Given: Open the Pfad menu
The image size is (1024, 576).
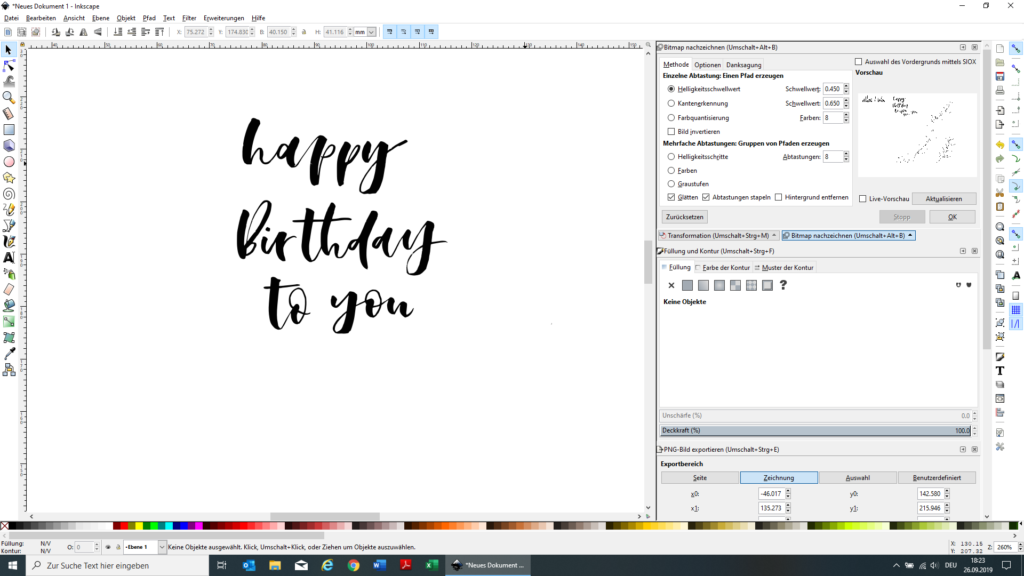Looking at the screenshot, I should pos(149,18).
